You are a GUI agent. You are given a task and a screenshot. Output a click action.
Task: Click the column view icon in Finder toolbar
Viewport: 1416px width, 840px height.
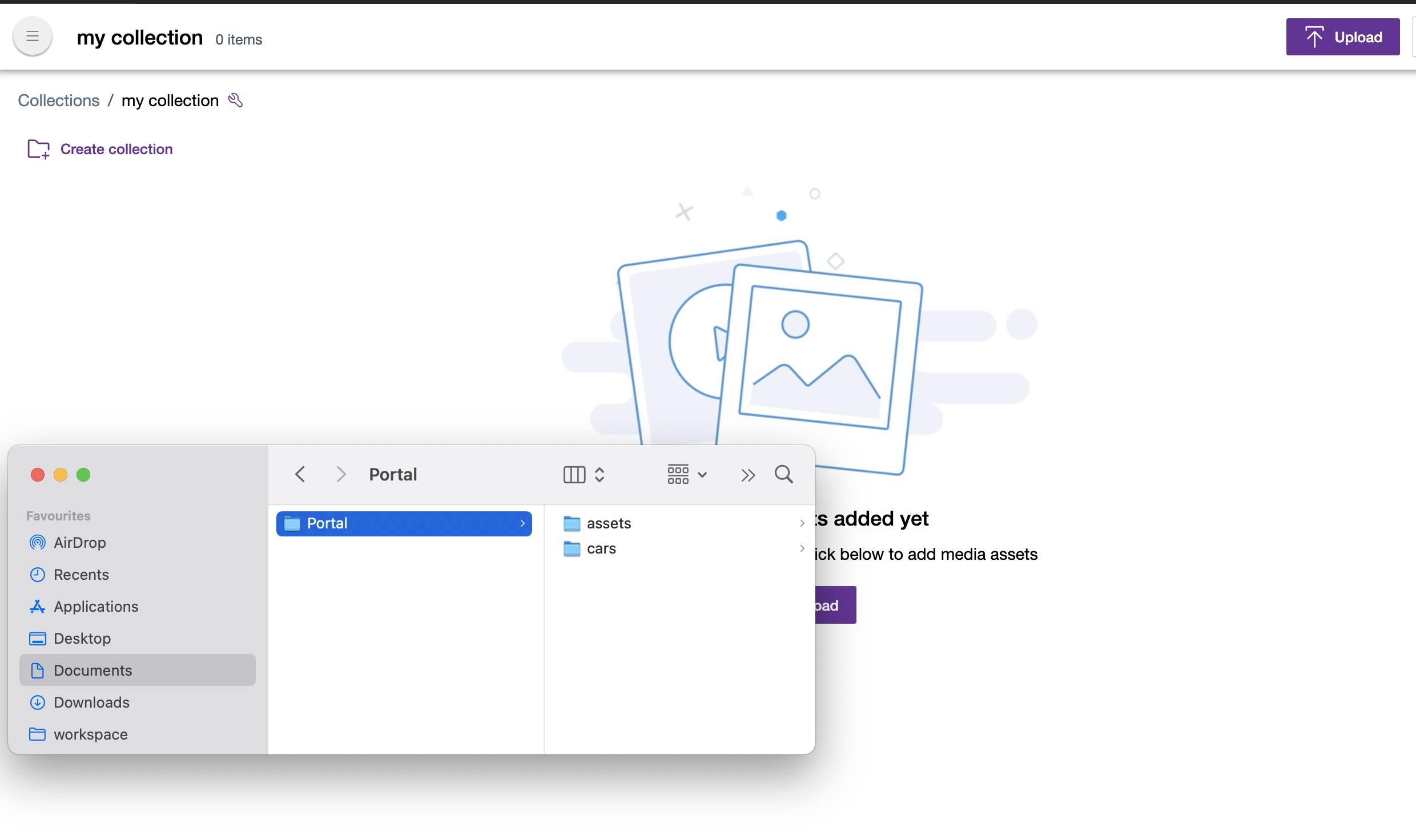click(x=573, y=474)
